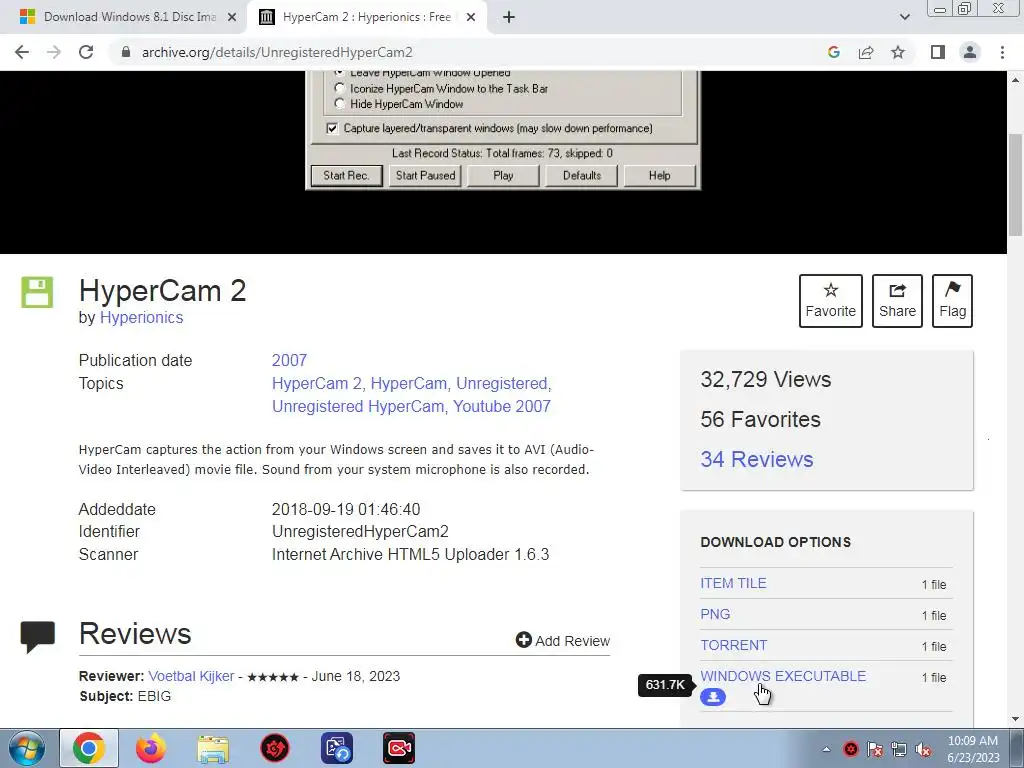Click the red circular tray icon
Image resolution: width=1024 pixels, height=768 pixels.
tap(851, 749)
